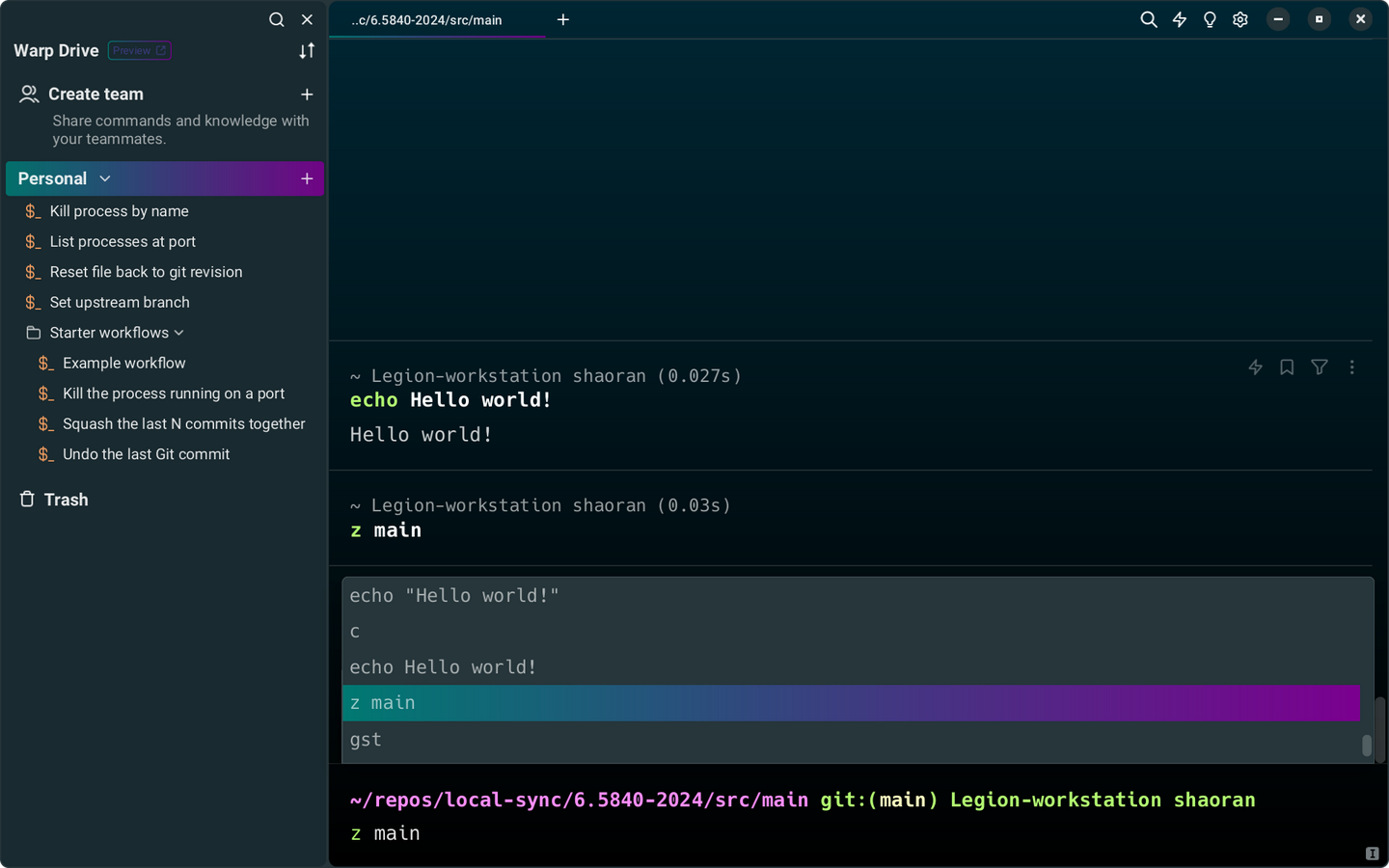1389x868 pixels.
Task: Click the terminal window scrollbar thumb
Action: (1380, 729)
